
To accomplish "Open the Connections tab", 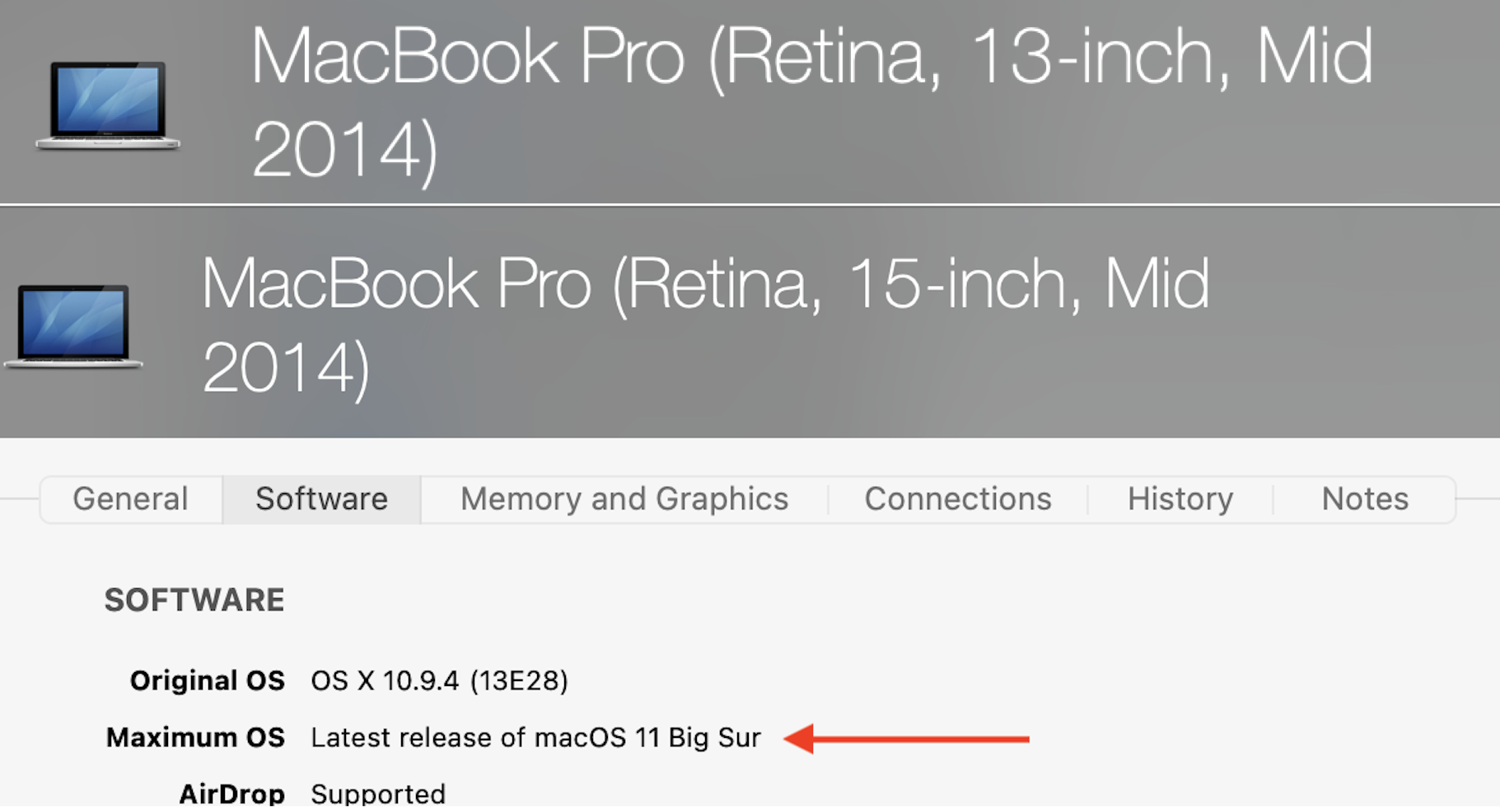I will click(957, 499).
